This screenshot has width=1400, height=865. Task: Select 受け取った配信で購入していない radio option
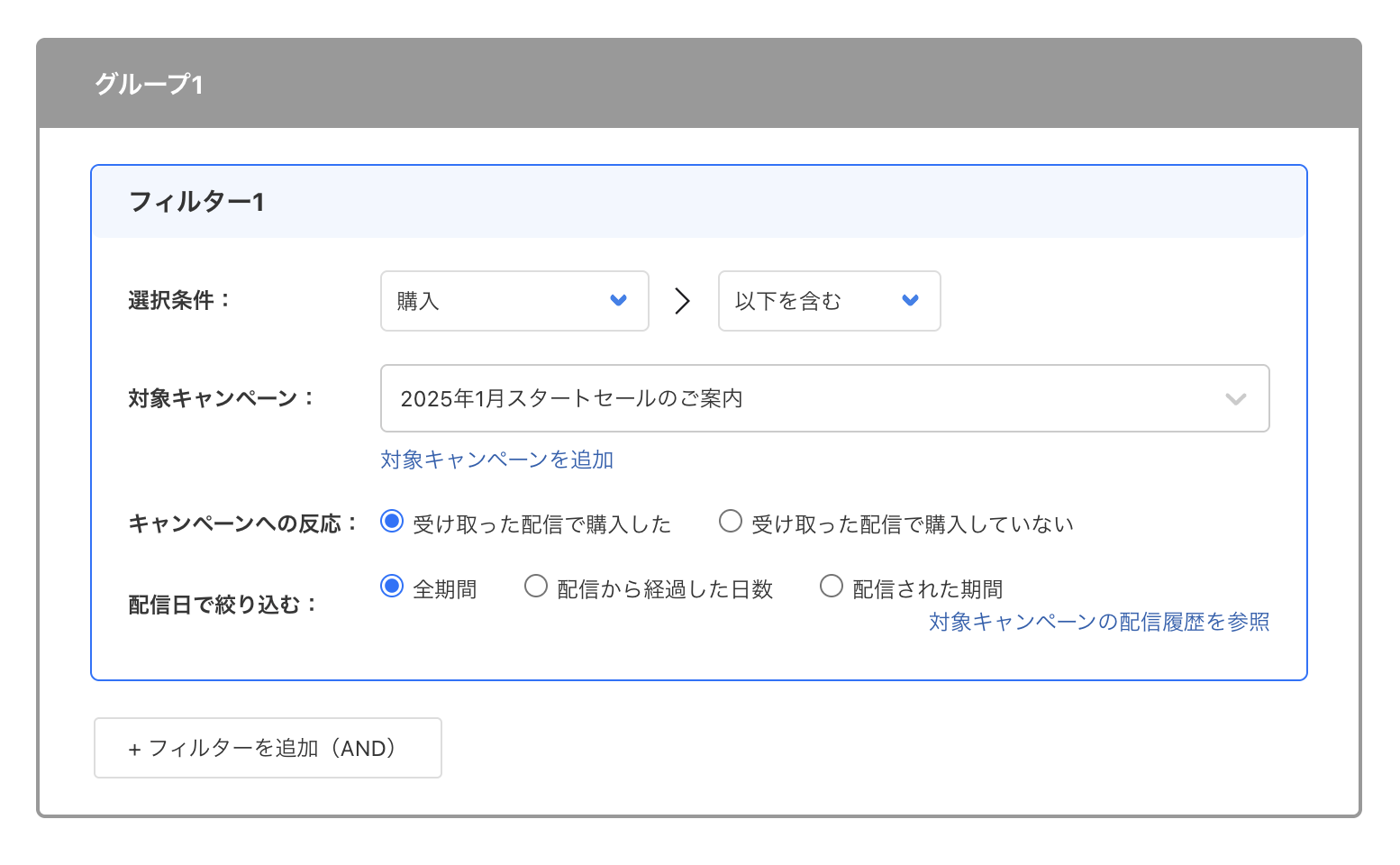tap(731, 520)
